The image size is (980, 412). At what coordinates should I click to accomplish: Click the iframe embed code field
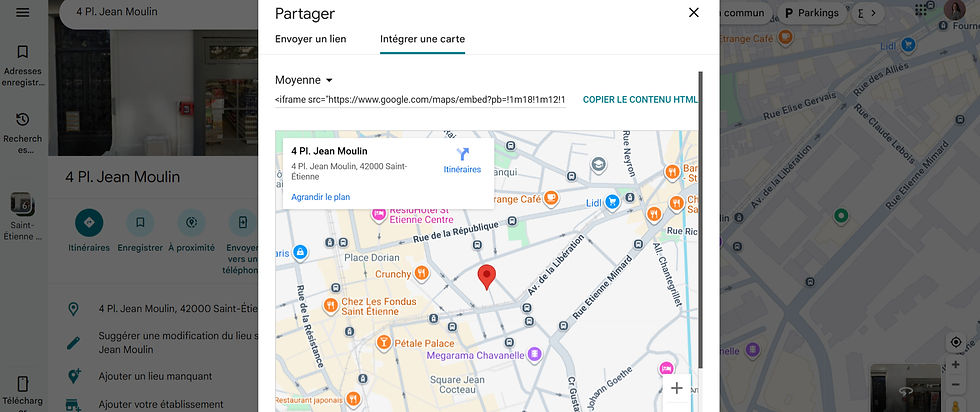421,99
